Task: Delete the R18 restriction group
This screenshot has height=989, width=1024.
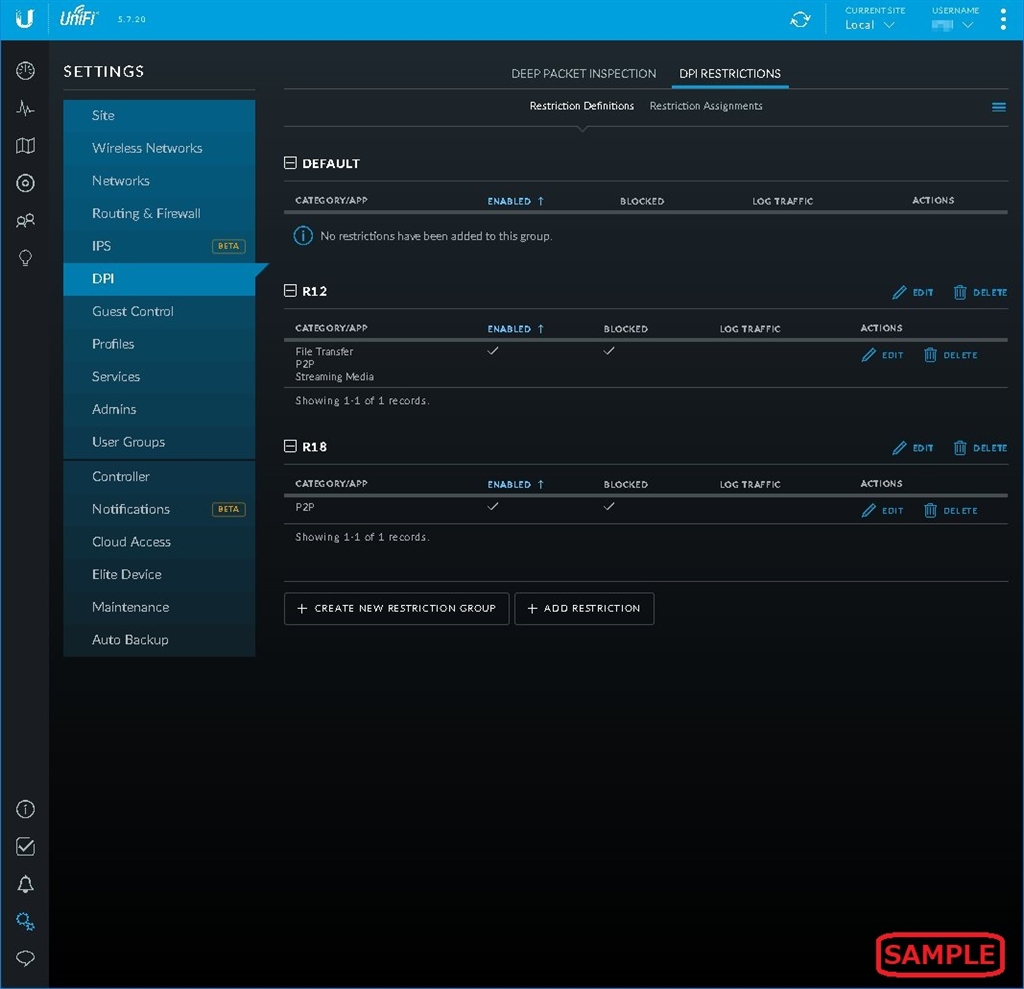Action: pyautogui.click(x=980, y=447)
